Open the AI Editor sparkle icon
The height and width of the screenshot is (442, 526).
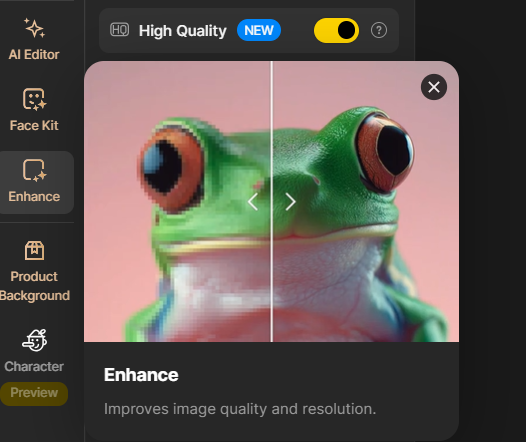(35, 28)
